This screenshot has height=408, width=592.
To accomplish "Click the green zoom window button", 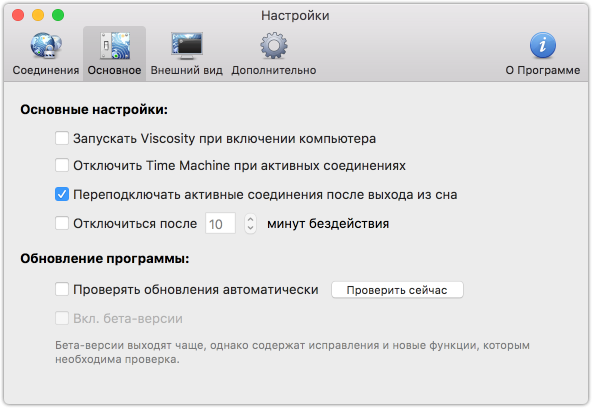I will point(58,15).
